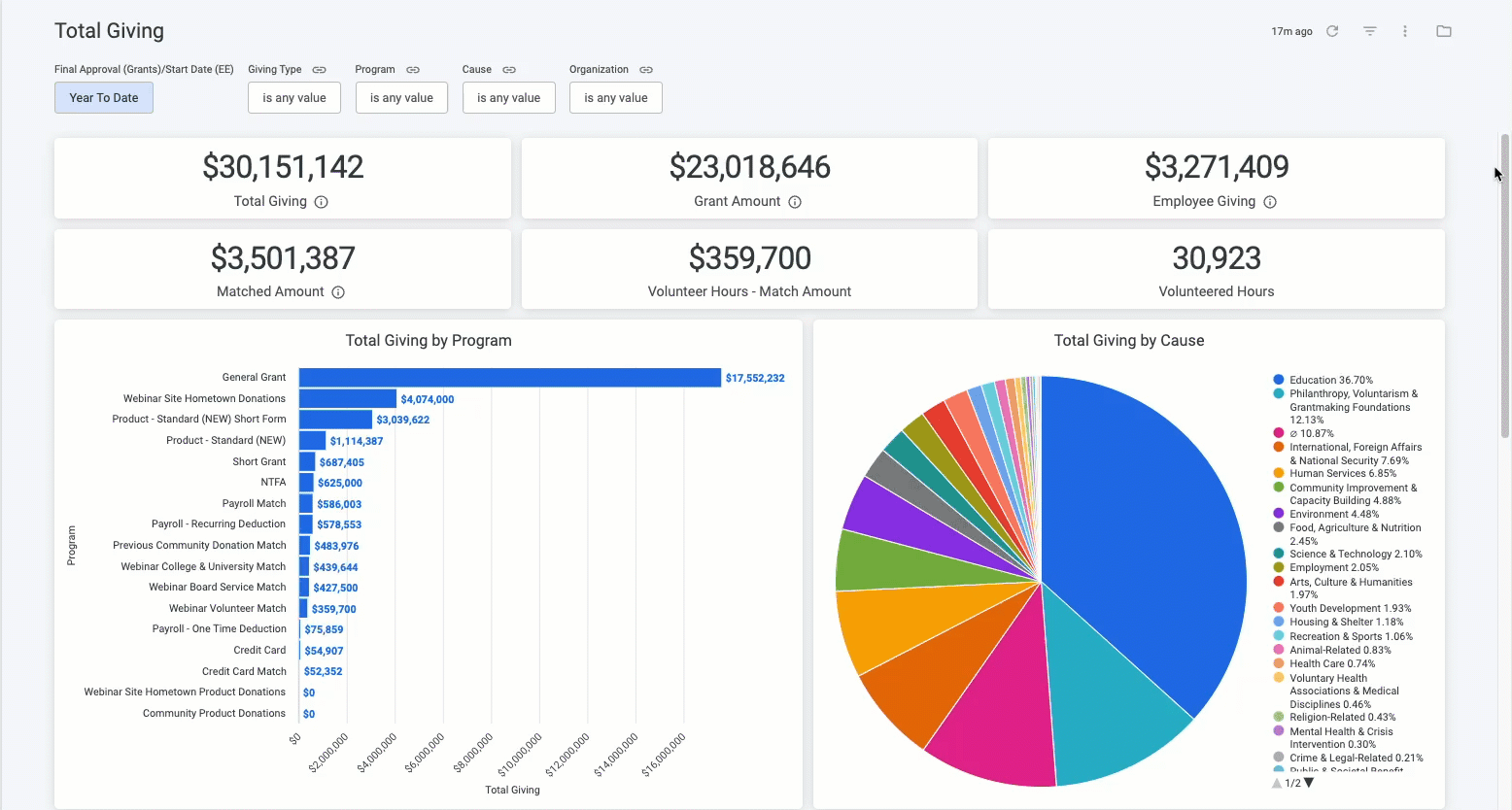Refresh the dashboard data
Viewport: 1512px width, 810px height.
(x=1332, y=31)
